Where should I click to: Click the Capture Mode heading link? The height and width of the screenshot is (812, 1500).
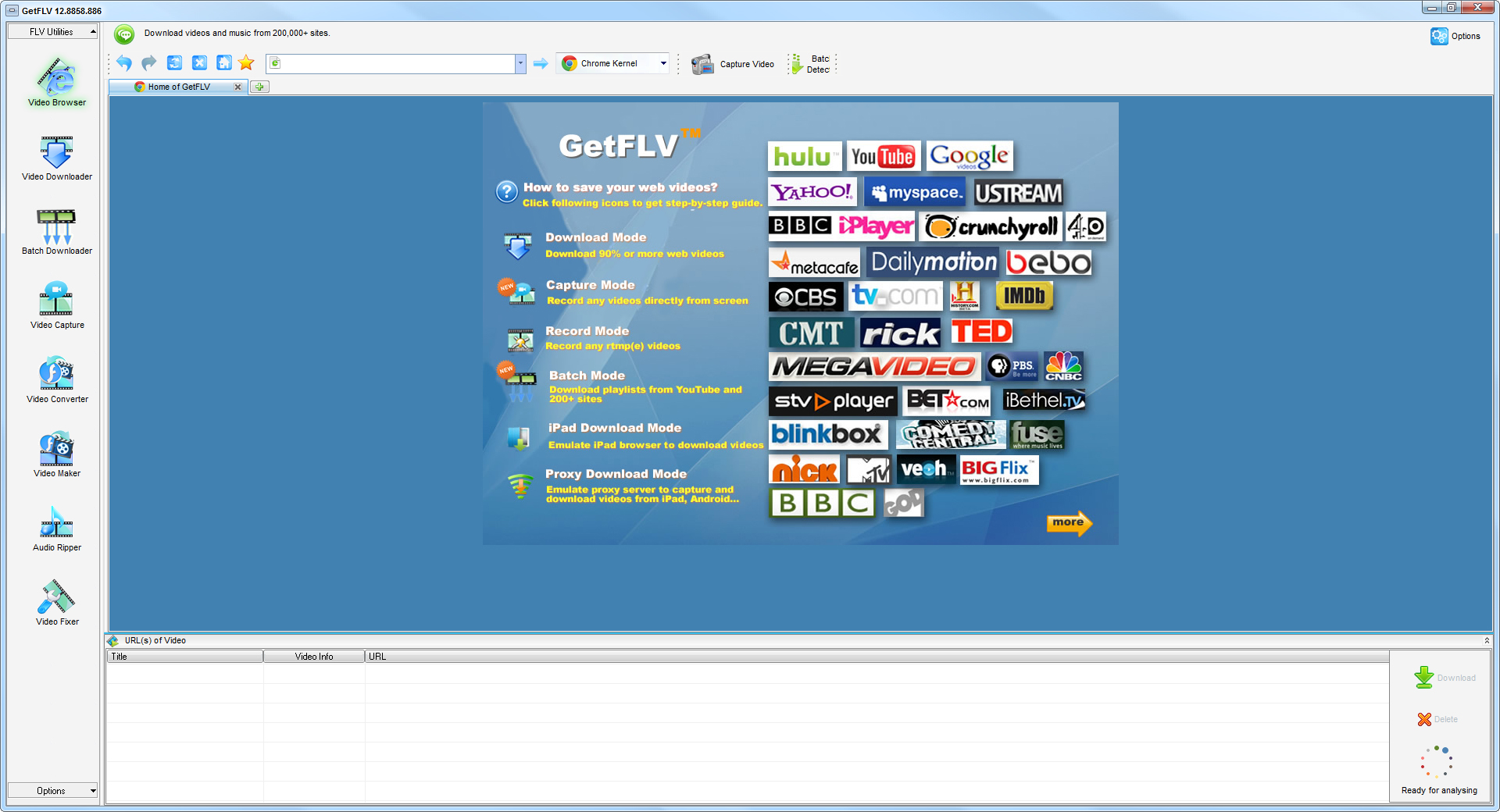pos(591,285)
